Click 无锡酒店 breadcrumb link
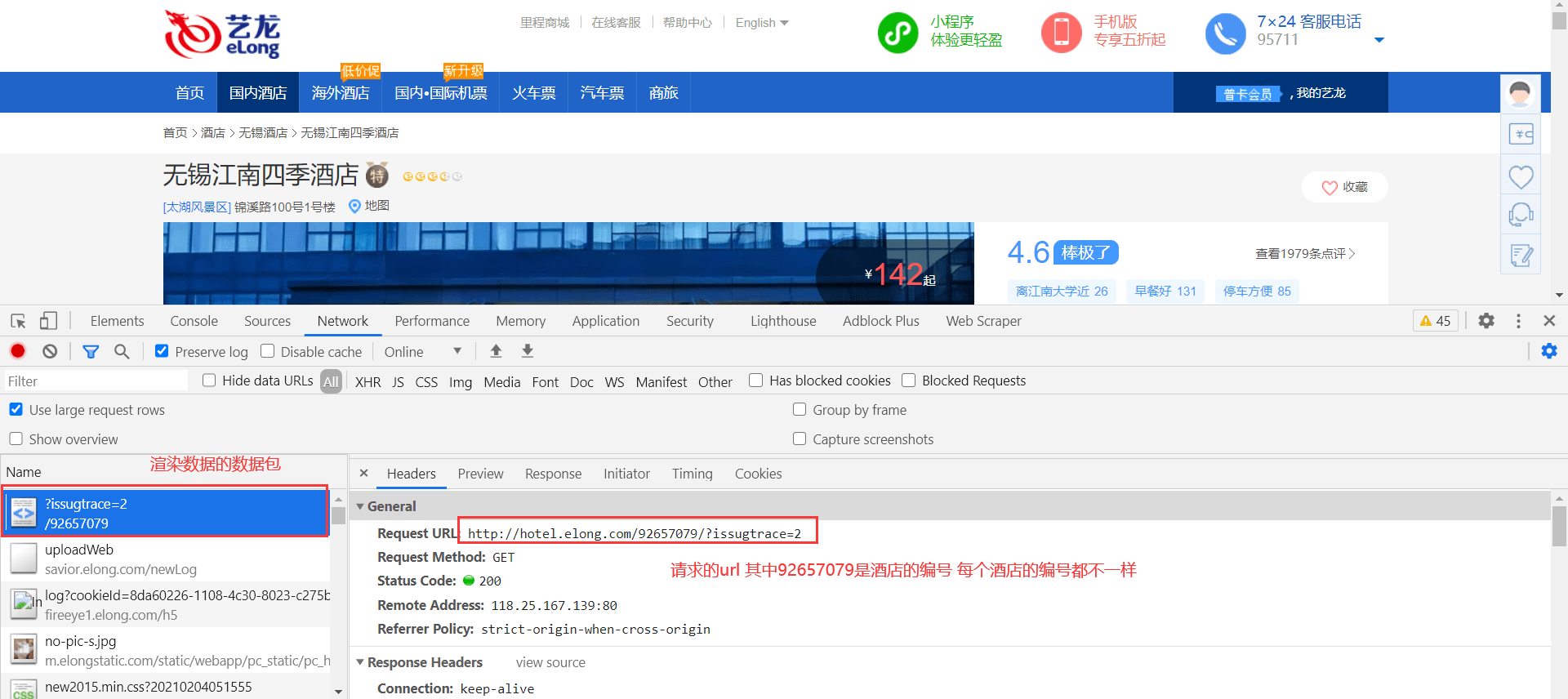The width and height of the screenshot is (1568, 699). (x=262, y=132)
